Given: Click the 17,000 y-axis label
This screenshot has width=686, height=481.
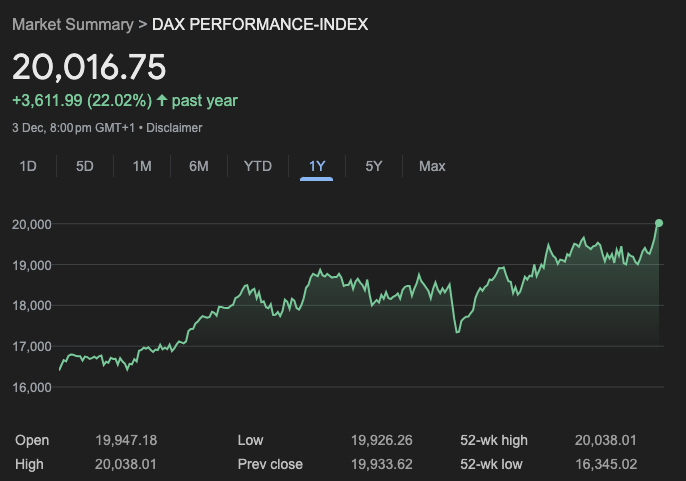Looking at the screenshot, I should [x=32, y=347].
